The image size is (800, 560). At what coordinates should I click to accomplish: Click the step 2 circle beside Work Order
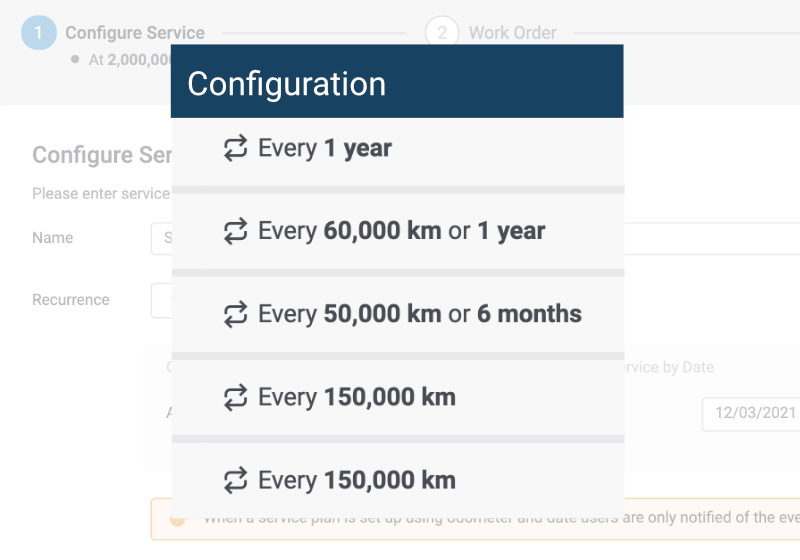(x=442, y=33)
